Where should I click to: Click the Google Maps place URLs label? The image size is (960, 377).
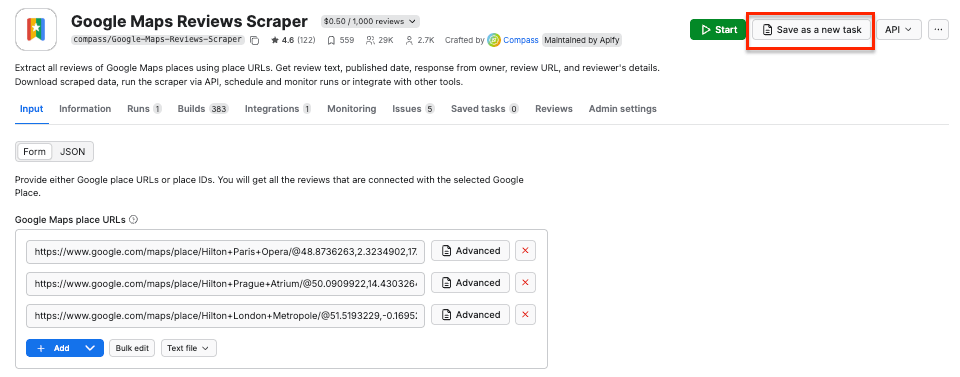tap(70, 219)
